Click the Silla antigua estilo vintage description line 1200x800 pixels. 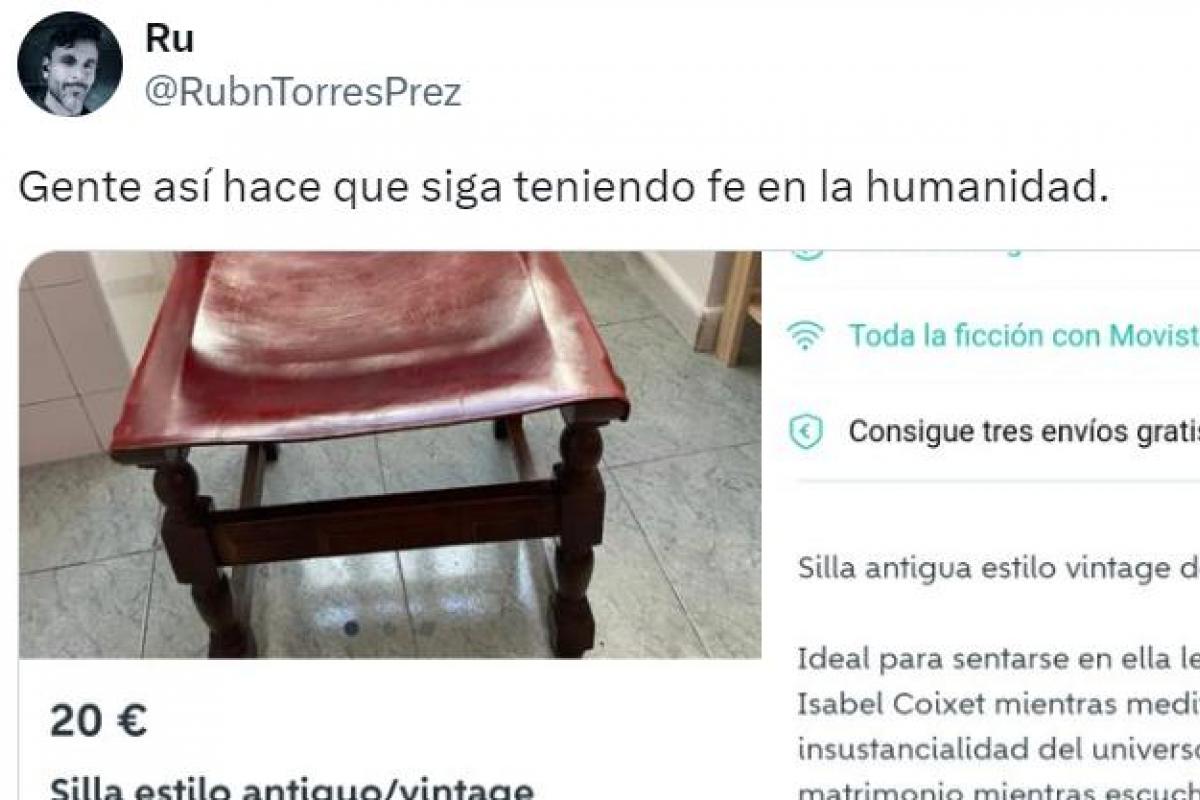pyautogui.click(x=999, y=568)
